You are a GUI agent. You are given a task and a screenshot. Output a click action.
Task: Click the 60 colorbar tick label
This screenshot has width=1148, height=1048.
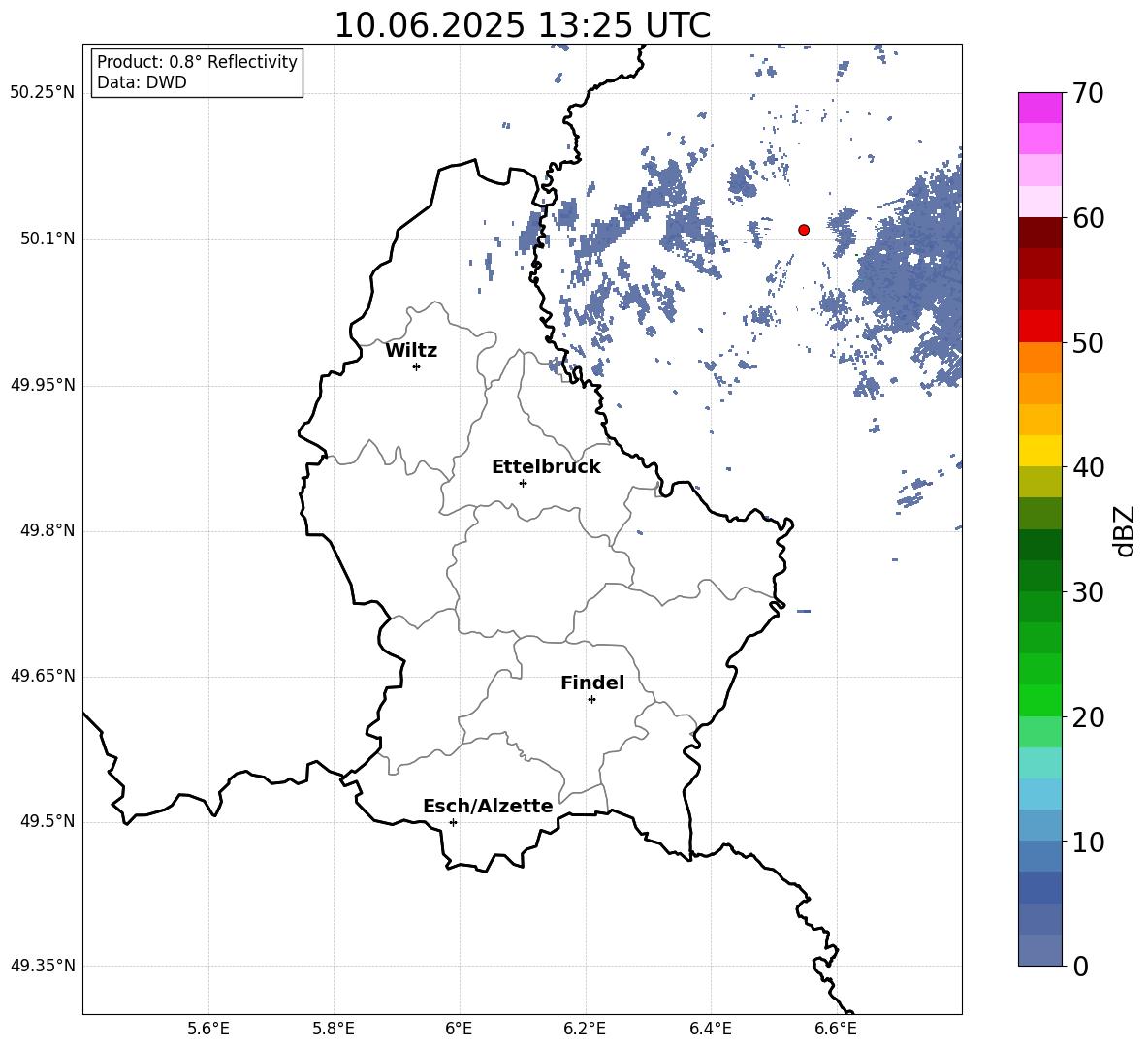pos(1089,218)
